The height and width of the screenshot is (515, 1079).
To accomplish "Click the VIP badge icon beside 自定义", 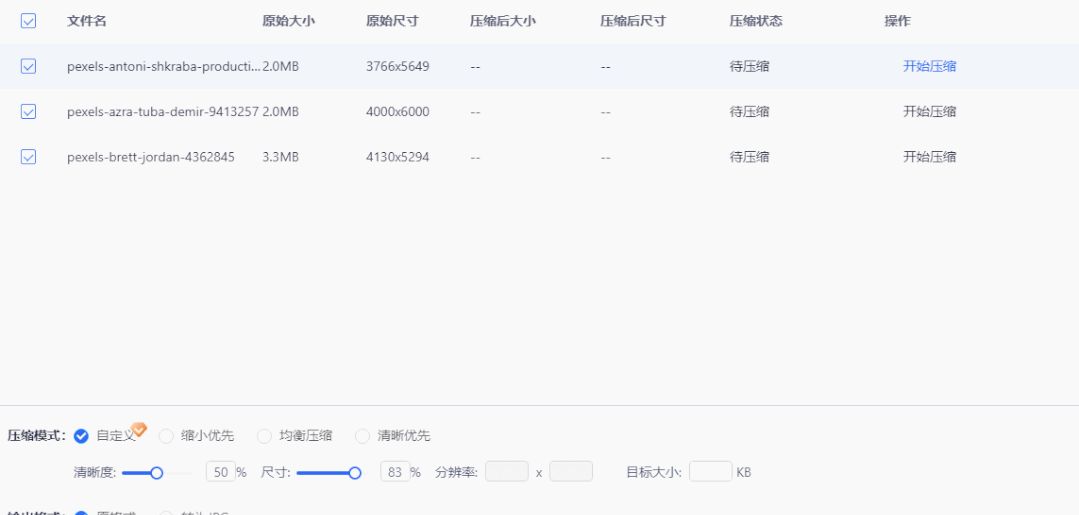I will pos(140,430).
